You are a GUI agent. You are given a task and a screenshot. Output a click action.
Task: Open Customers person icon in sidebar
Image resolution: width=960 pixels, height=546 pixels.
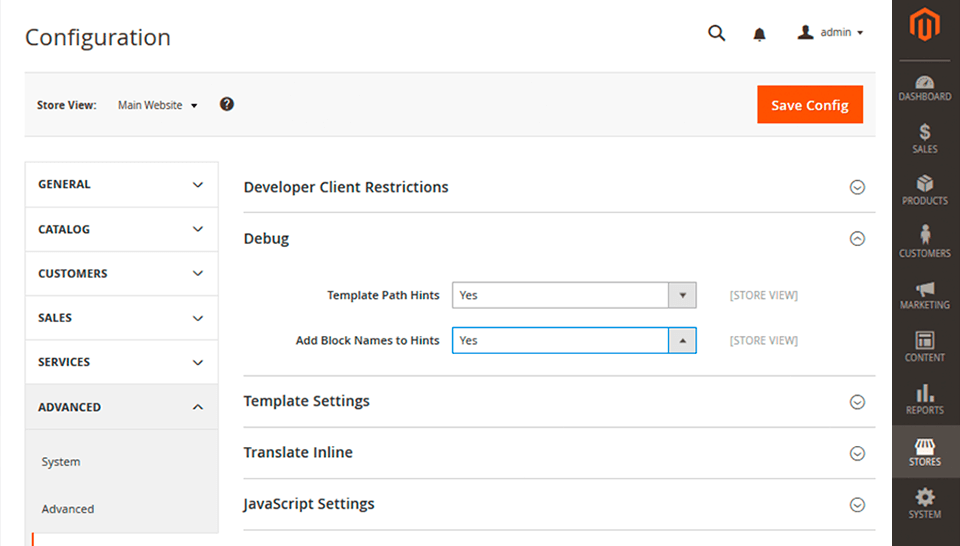pyautogui.click(x=925, y=235)
